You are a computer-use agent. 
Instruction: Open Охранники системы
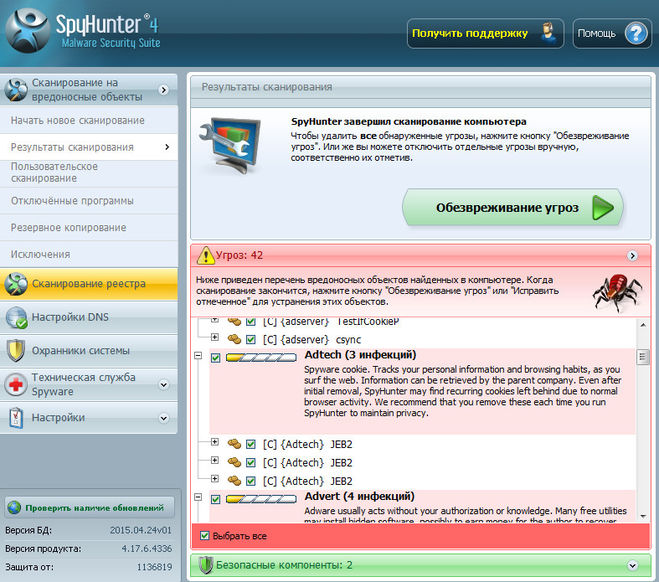(x=89, y=350)
